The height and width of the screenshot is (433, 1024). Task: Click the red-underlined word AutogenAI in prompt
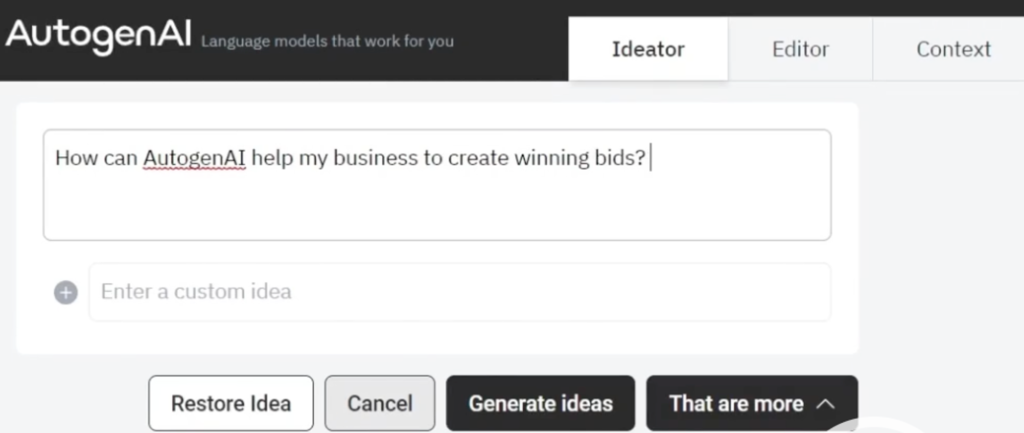pyautogui.click(x=194, y=158)
